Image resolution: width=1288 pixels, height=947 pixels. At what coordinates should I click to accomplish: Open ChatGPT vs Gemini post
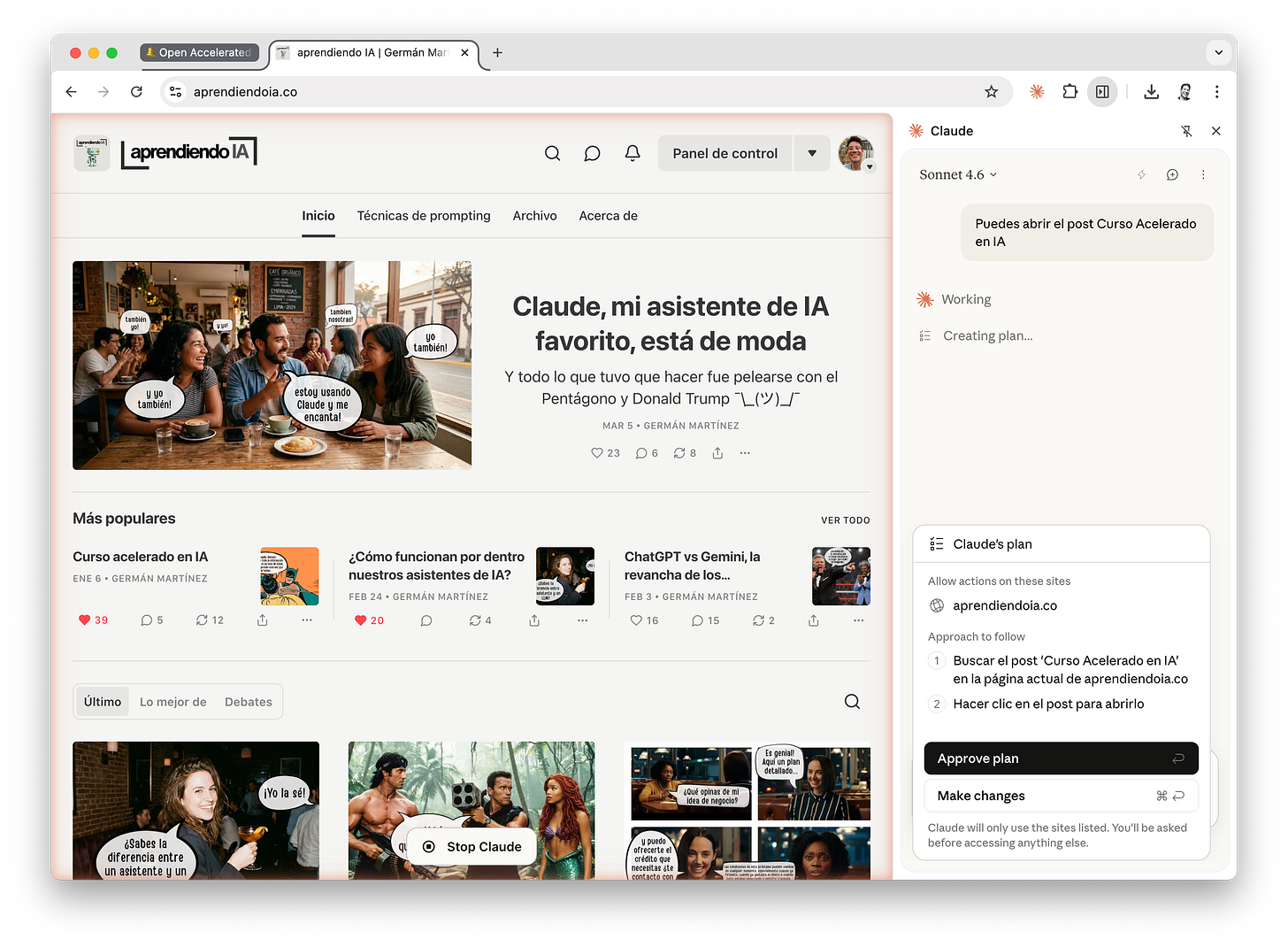click(693, 566)
